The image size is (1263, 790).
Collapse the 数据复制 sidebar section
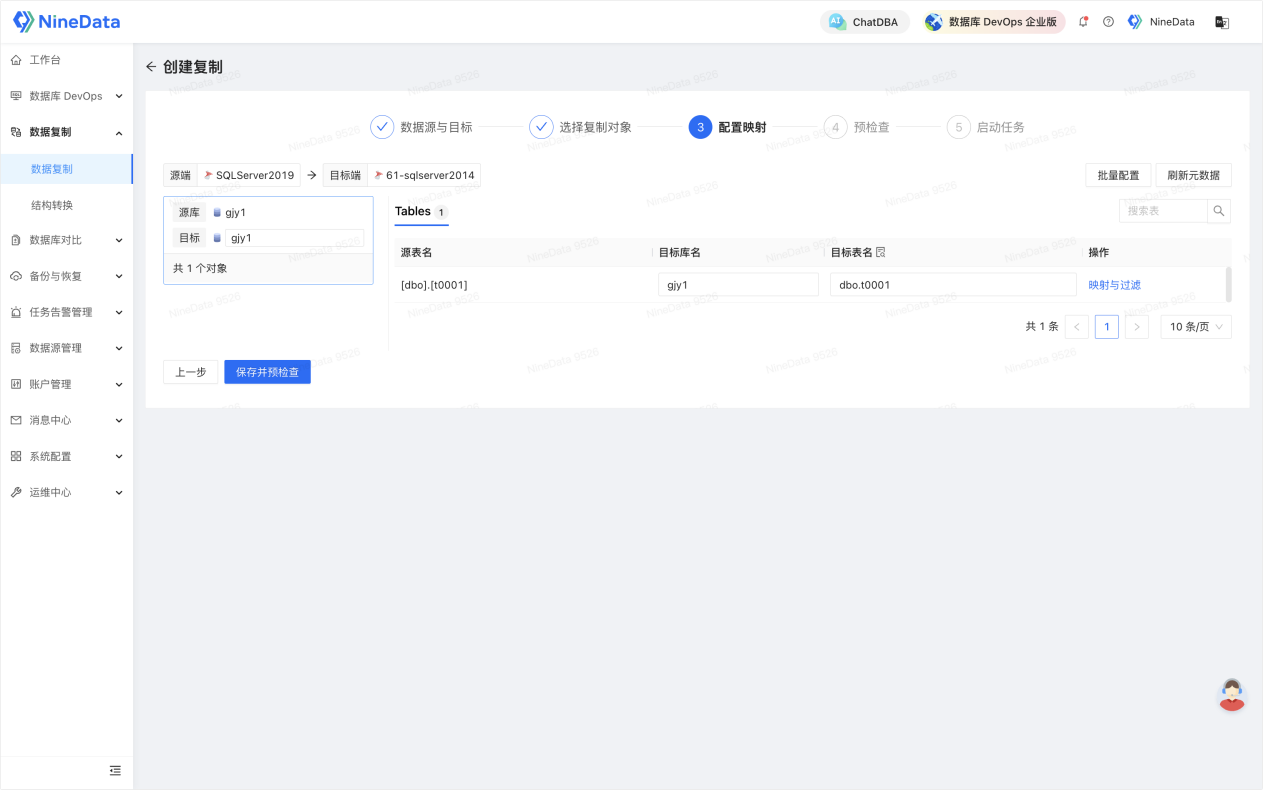[x=66, y=132]
